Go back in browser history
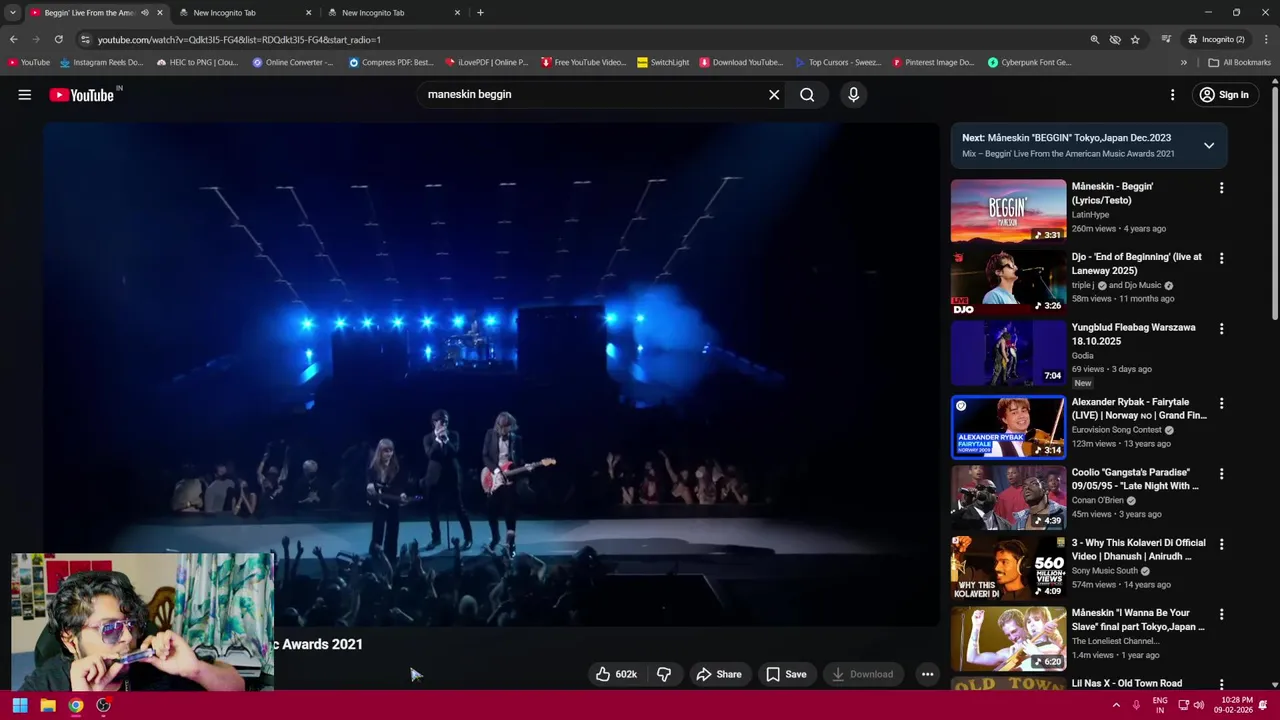 [x=13, y=39]
